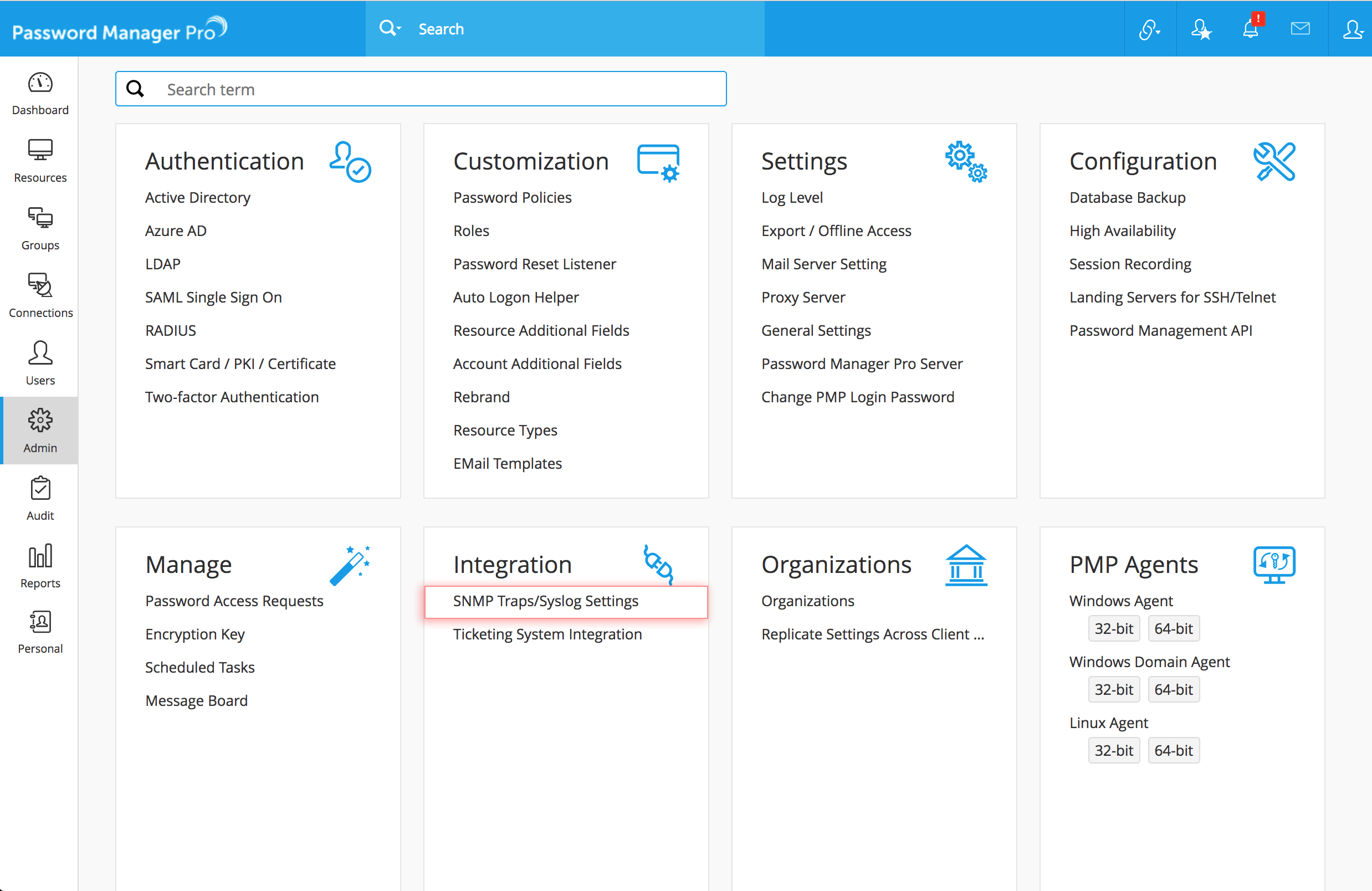Expand the header search type dropdown arrow
Image resolution: width=1372 pixels, height=891 pixels.
click(x=399, y=28)
